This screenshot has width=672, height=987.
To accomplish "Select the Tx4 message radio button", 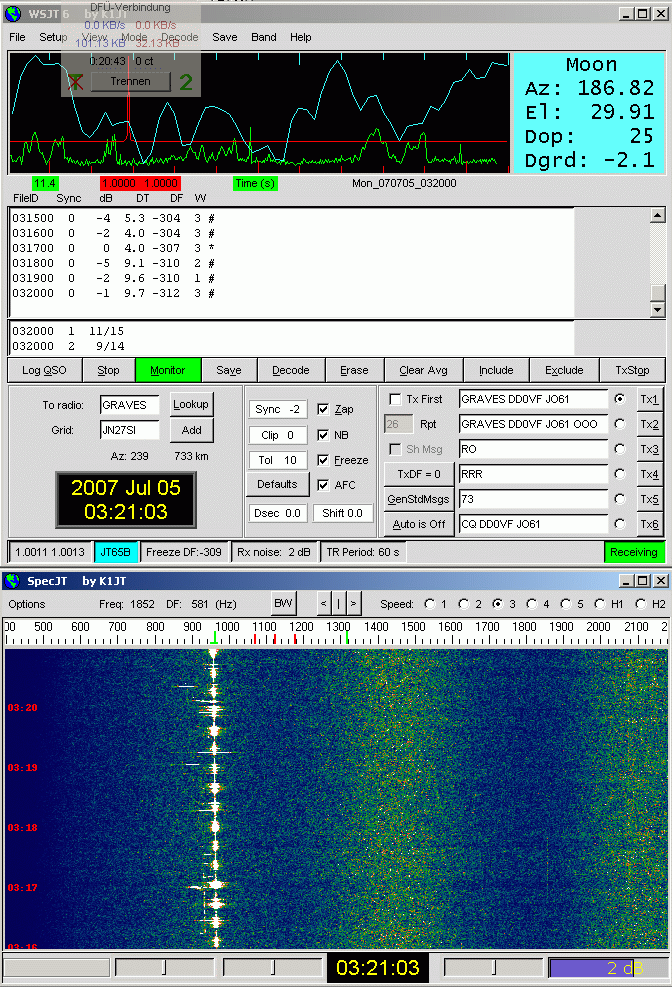I will tap(620, 474).
